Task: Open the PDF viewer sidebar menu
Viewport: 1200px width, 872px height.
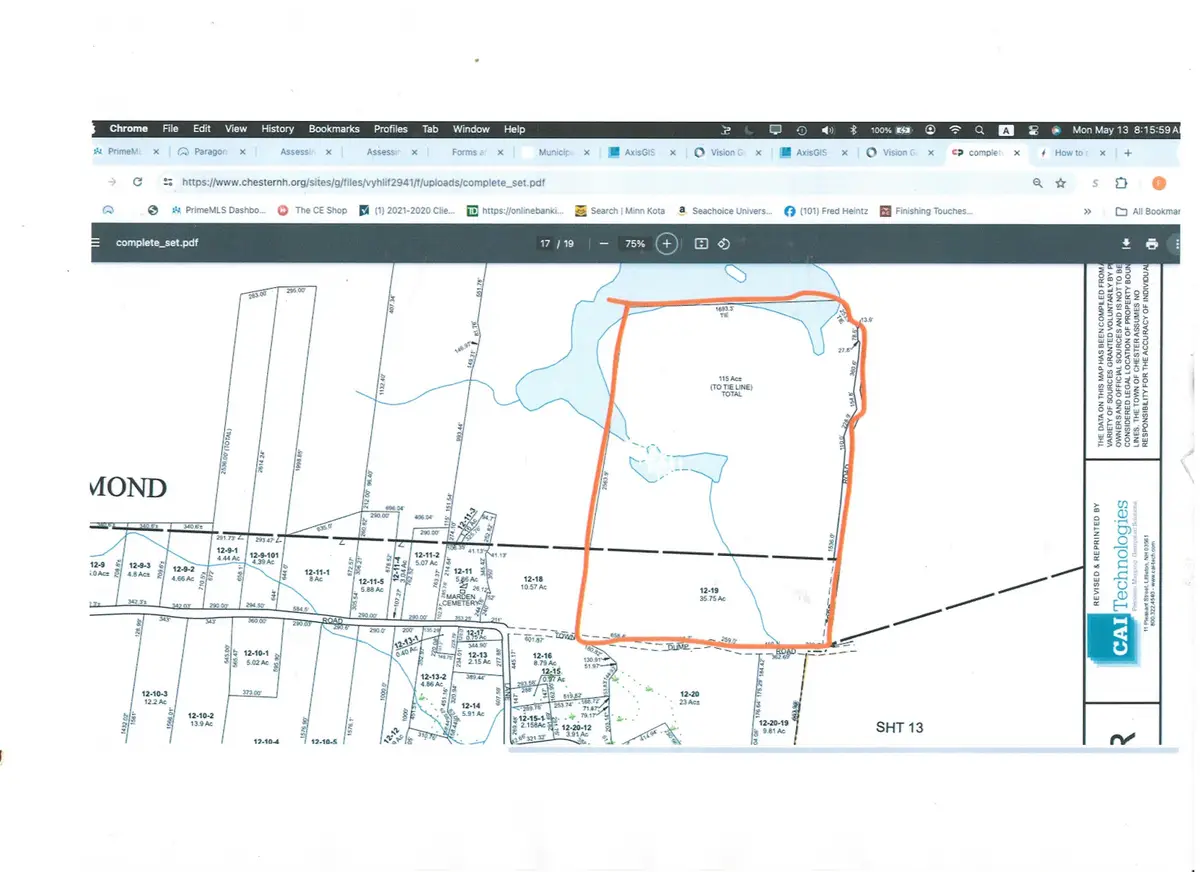Action: coord(95,243)
